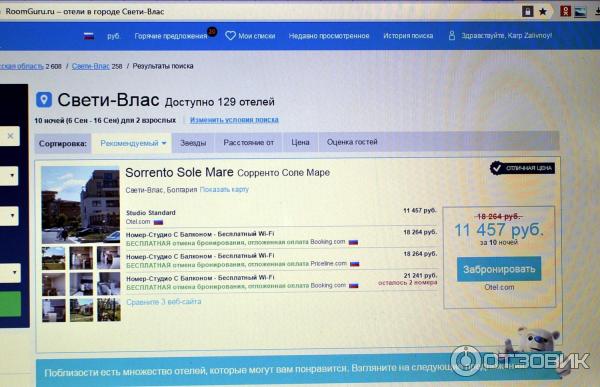This screenshot has height=387, width=600.
Task: Click Сравните 3 веб-сайта link
Action: coord(164,302)
